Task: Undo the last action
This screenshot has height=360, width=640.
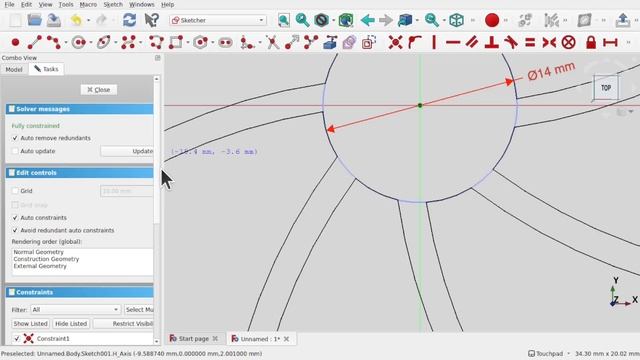Action: point(76,20)
